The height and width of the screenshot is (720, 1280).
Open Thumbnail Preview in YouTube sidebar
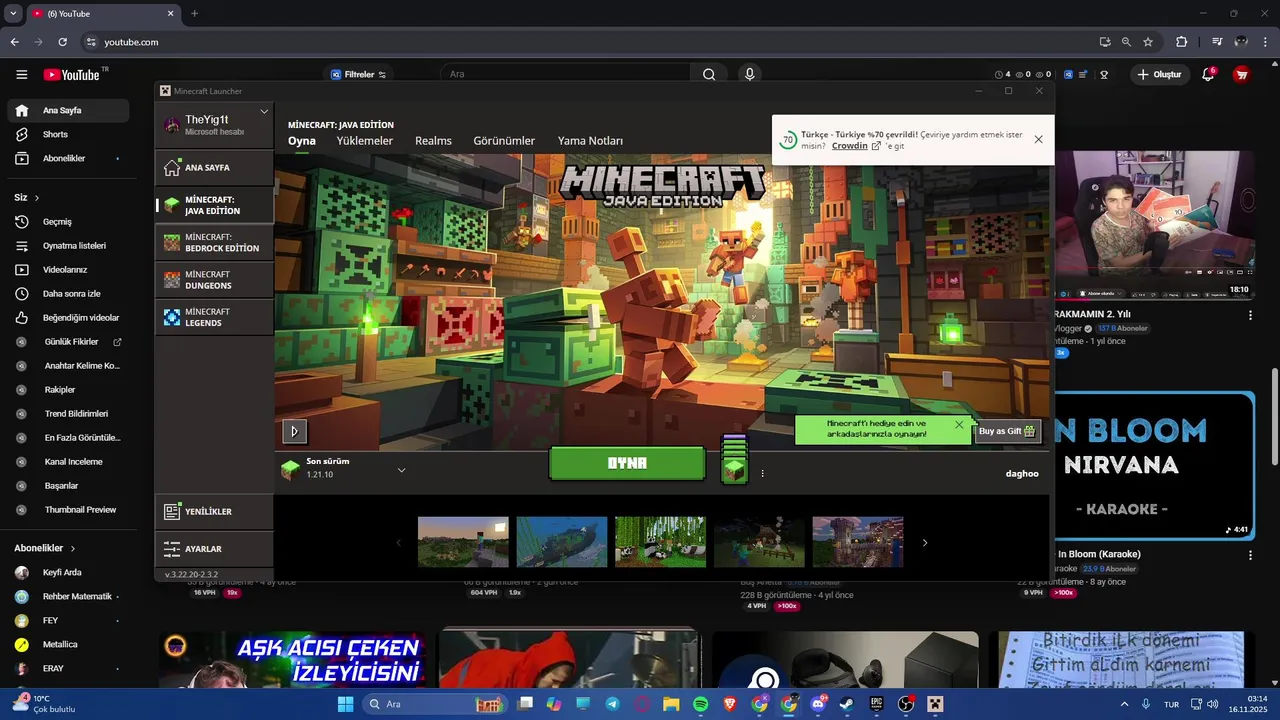pyautogui.click(x=68, y=510)
